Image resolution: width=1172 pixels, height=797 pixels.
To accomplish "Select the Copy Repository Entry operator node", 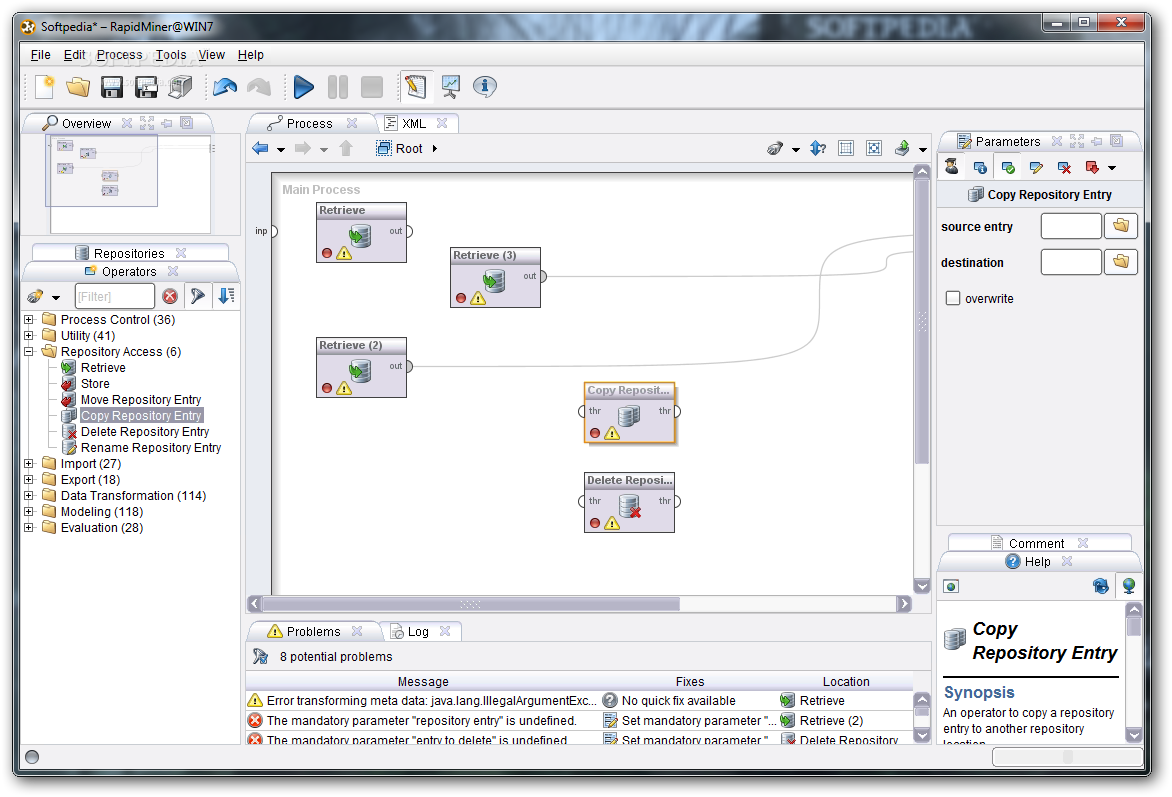I will 629,413.
